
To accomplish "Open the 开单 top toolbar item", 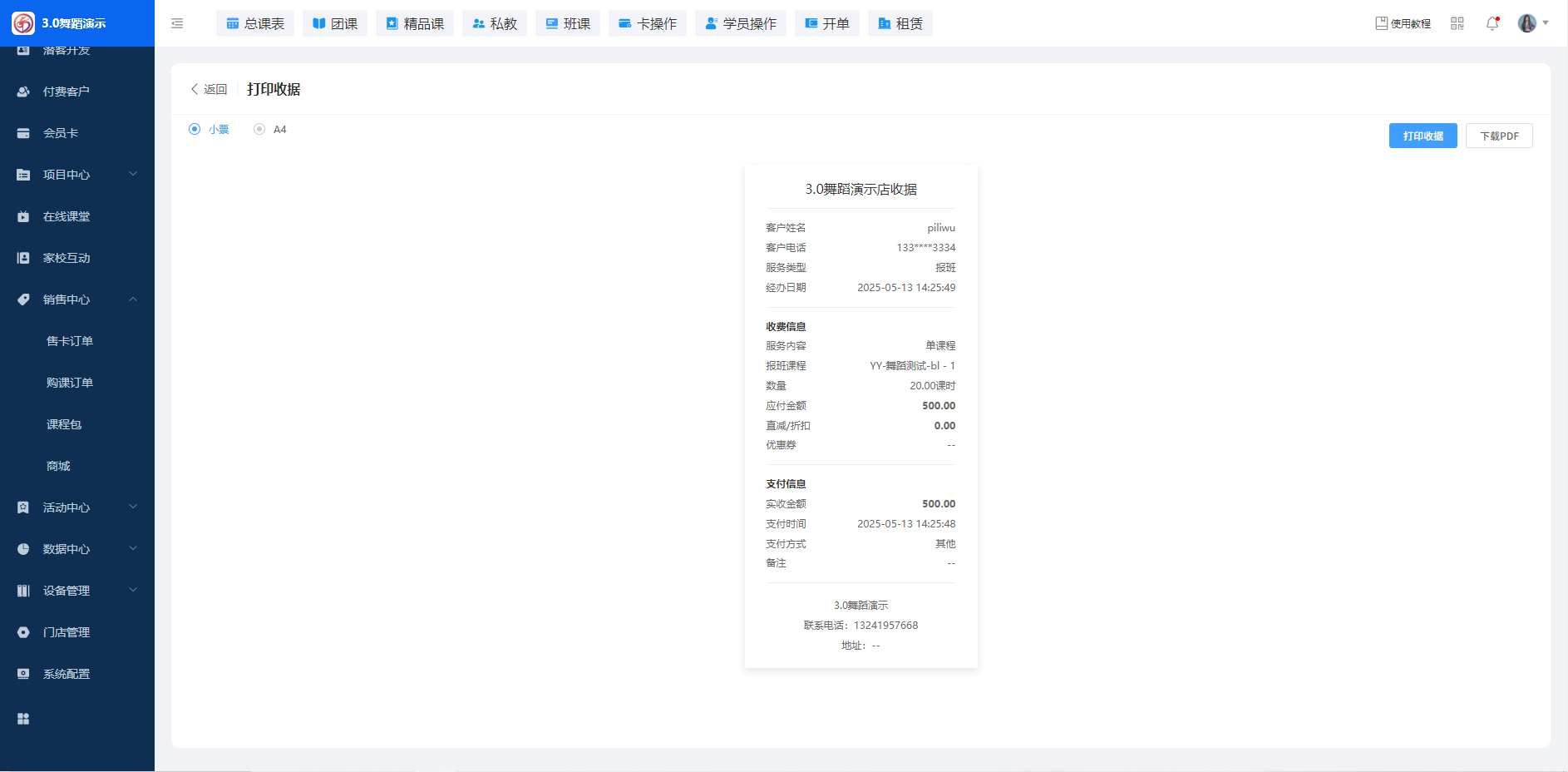I will click(x=826, y=23).
